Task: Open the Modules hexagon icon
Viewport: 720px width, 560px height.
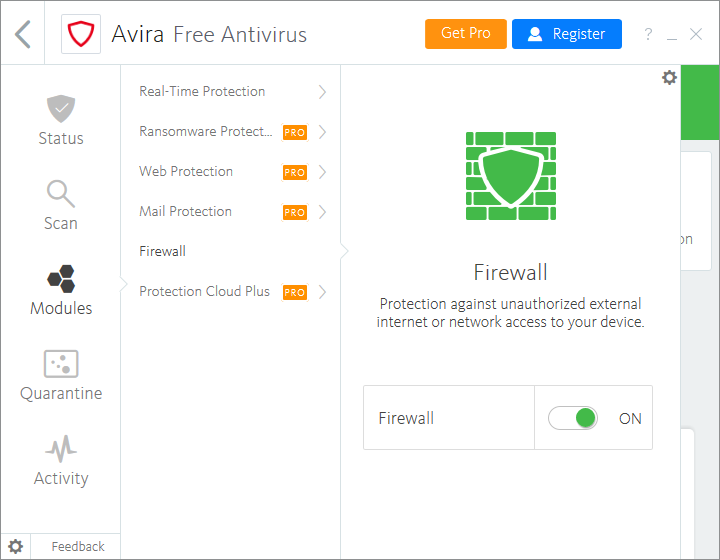Action: click(60, 279)
